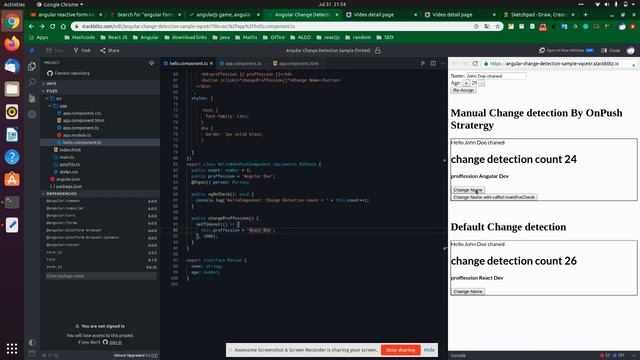
Task: Click the lock icon next to project title
Action: tap(378, 51)
